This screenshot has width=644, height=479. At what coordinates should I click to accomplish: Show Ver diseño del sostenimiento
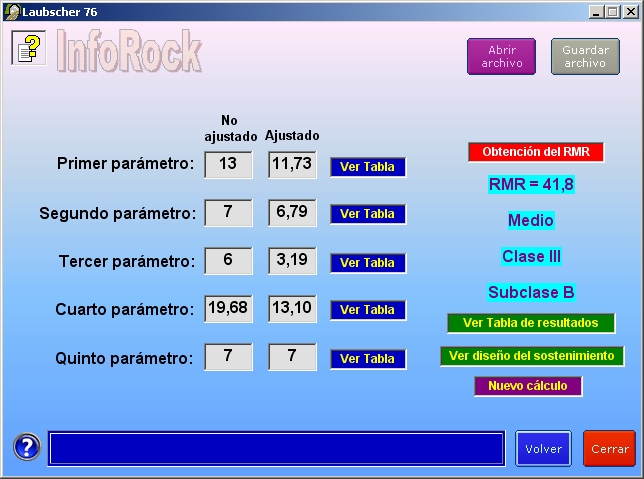coord(532,355)
